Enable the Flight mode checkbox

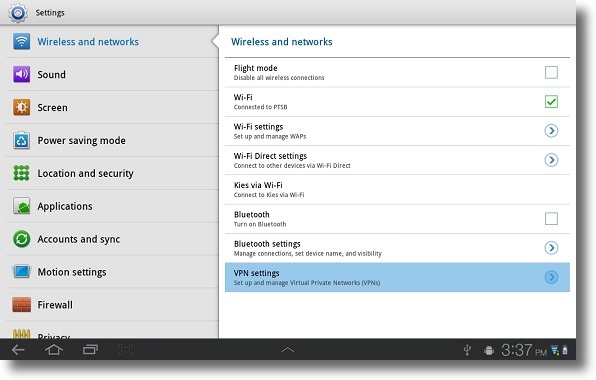551,72
